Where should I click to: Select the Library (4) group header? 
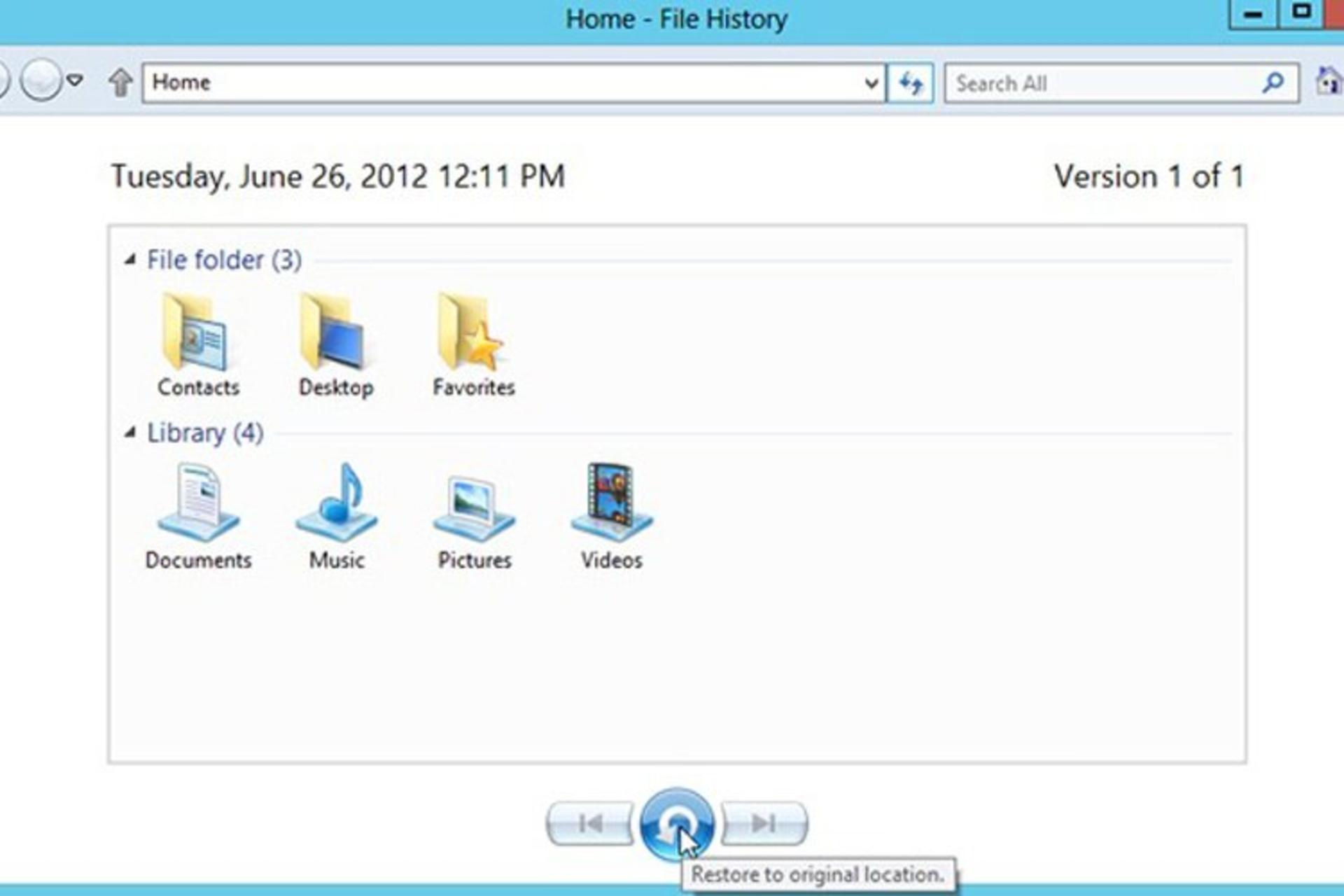pyautogui.click(x=205, y=433)
